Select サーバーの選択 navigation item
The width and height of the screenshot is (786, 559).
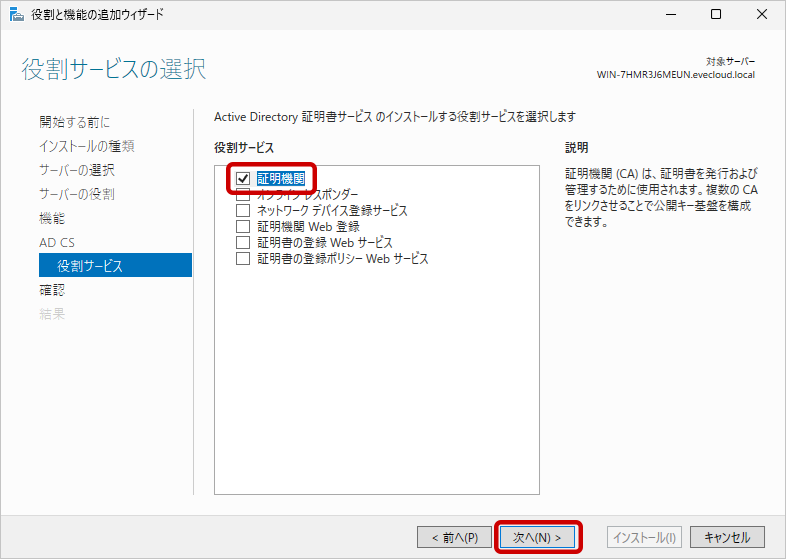[77, 170]
